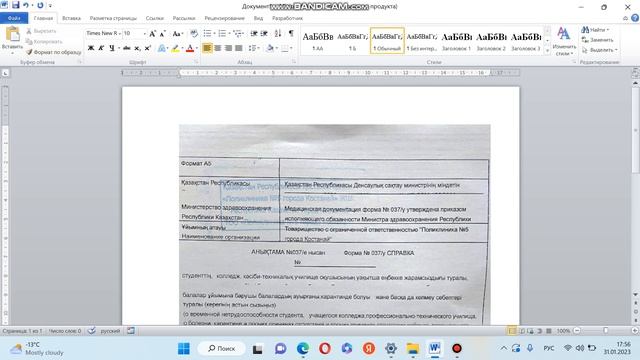This screenshot has height=360, width=640.
Task: Click the Bandicam record icon in taskbar
Action: pos(457,348)
